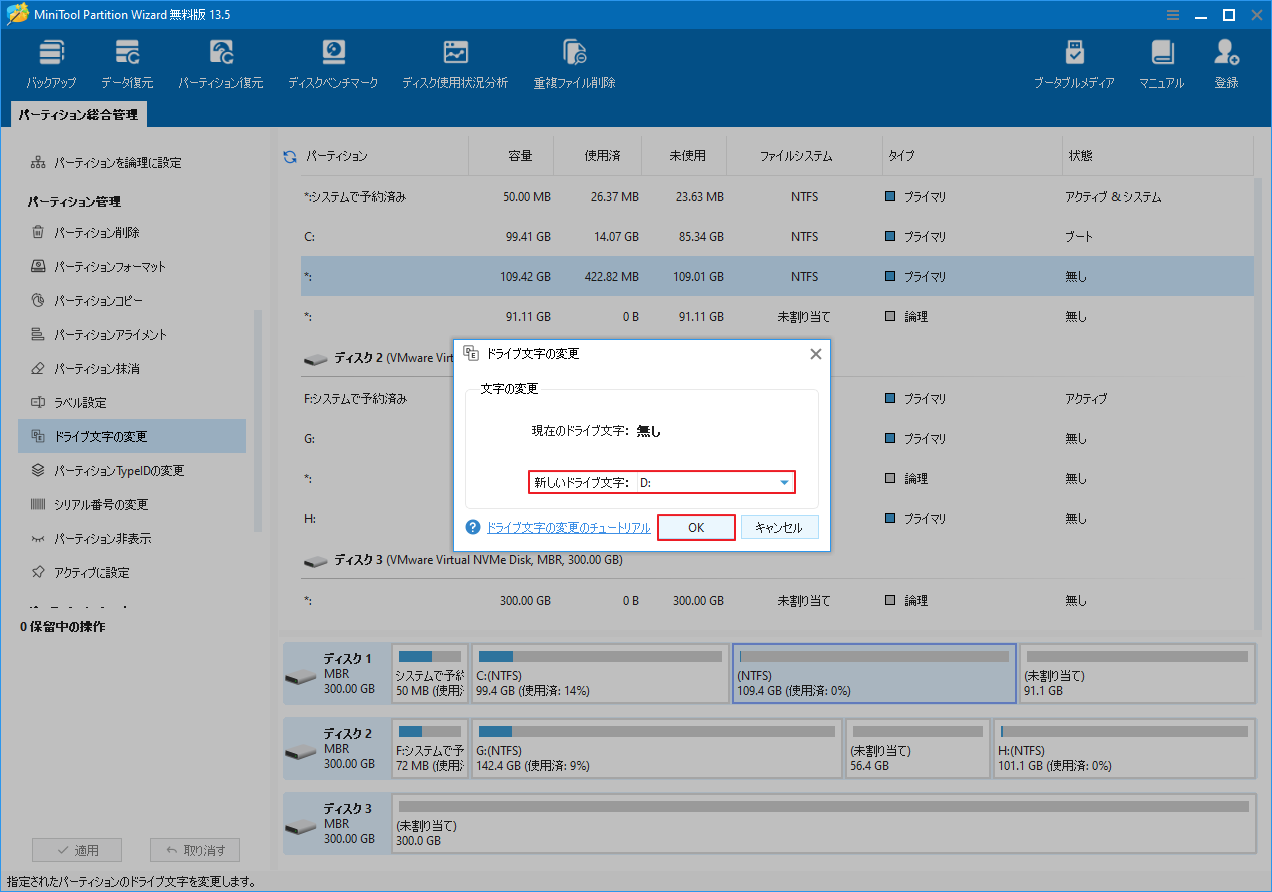Click the 適用 (Apply) button

coord(77,849)
